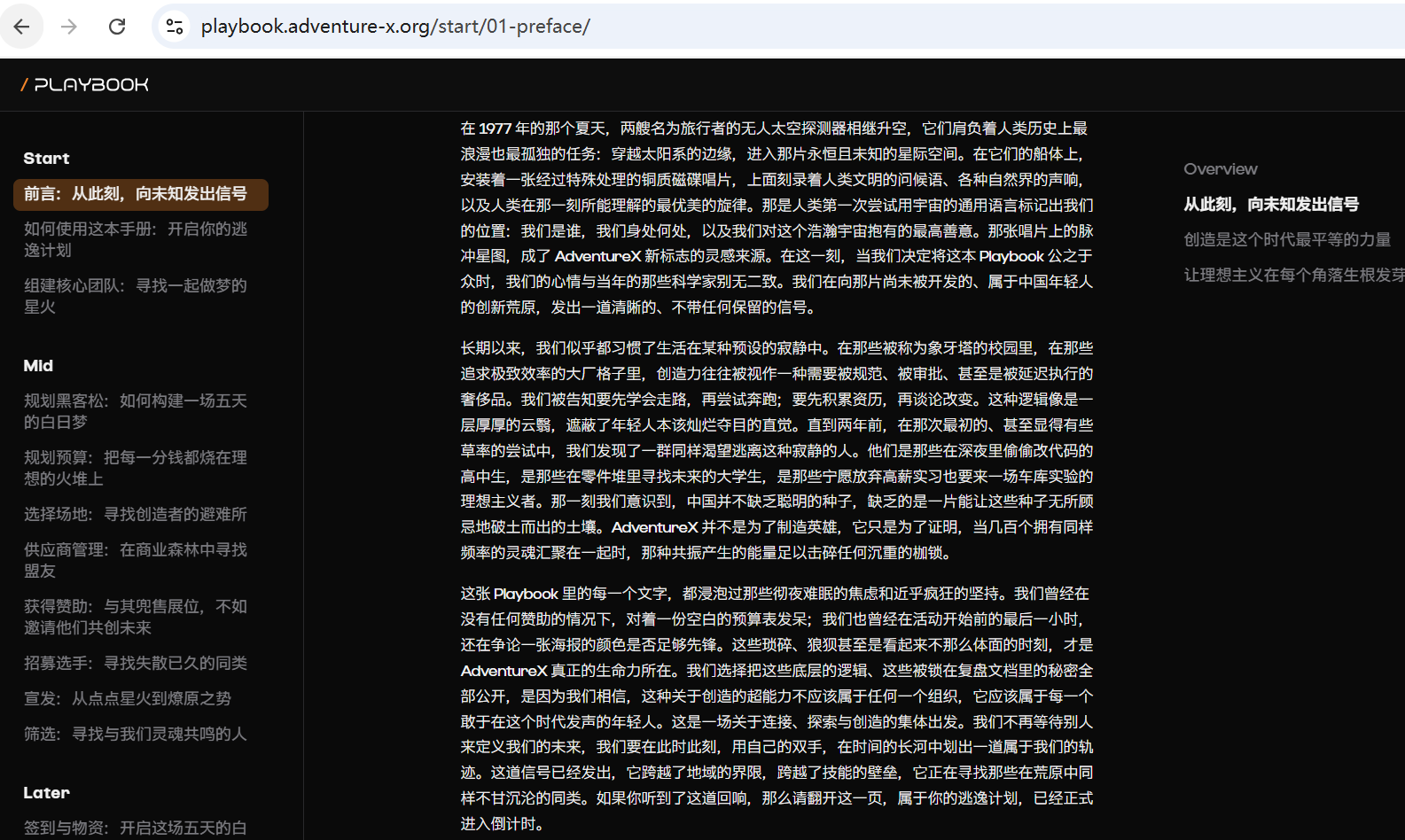Open the PLAYBOOK logo home link
Screen dimensions: 1405x840
click(84, 85)
